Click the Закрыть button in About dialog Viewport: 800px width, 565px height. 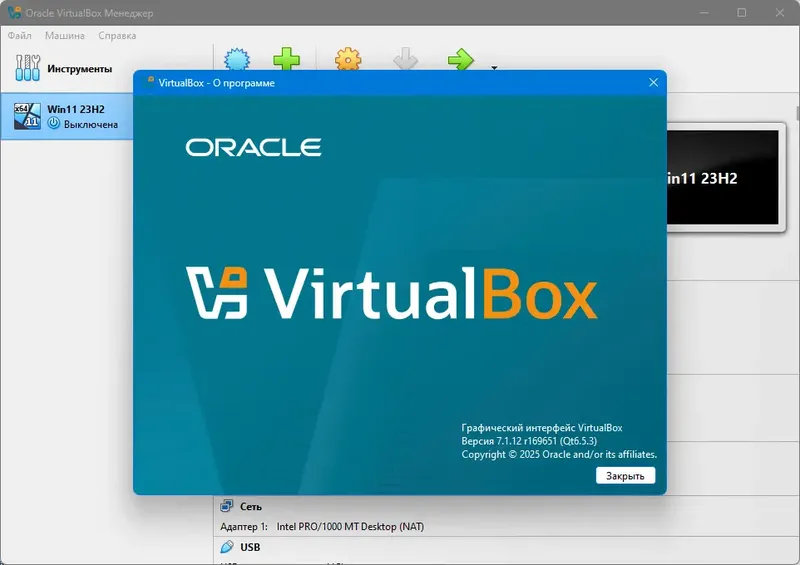tap(625, 476)
